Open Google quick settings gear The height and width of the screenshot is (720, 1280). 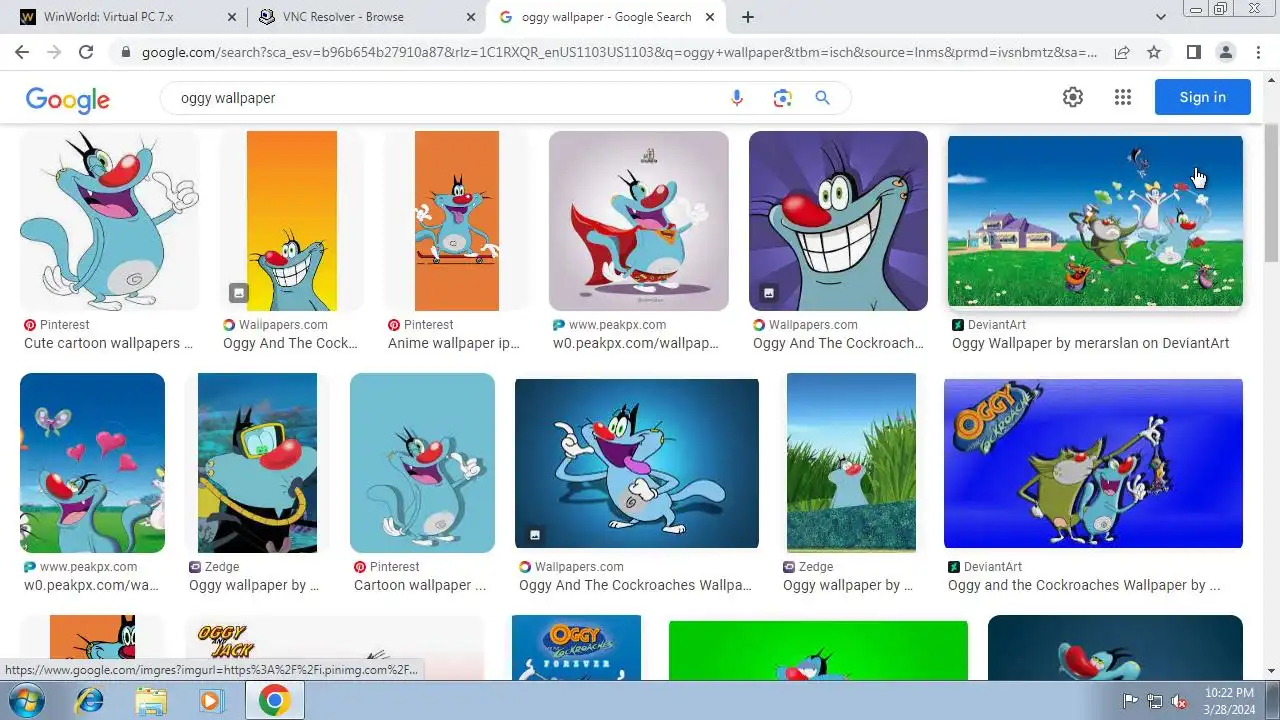click(x=1073, y=97)
